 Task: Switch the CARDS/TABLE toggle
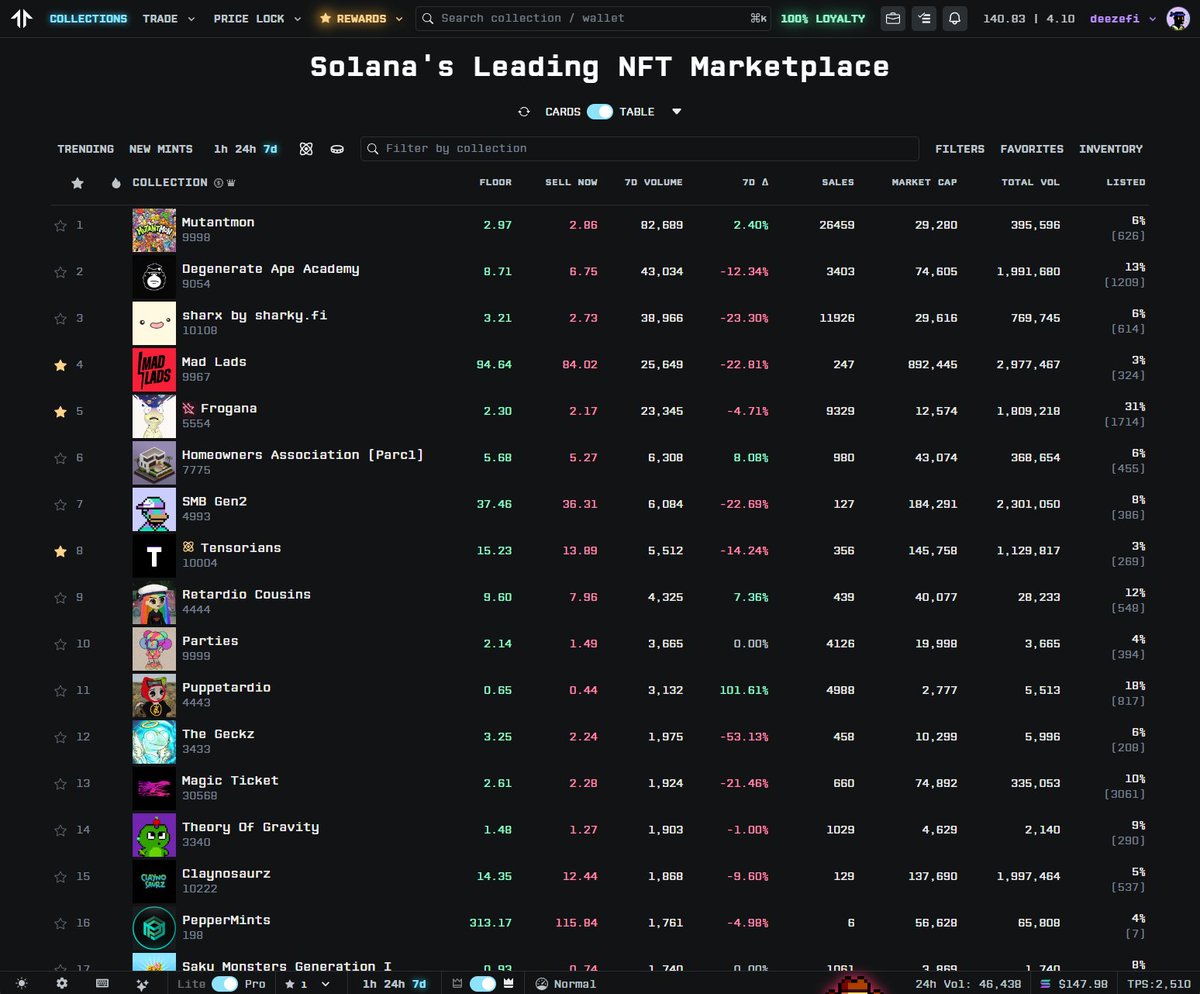pyautogui.click(x=600, y=112)
